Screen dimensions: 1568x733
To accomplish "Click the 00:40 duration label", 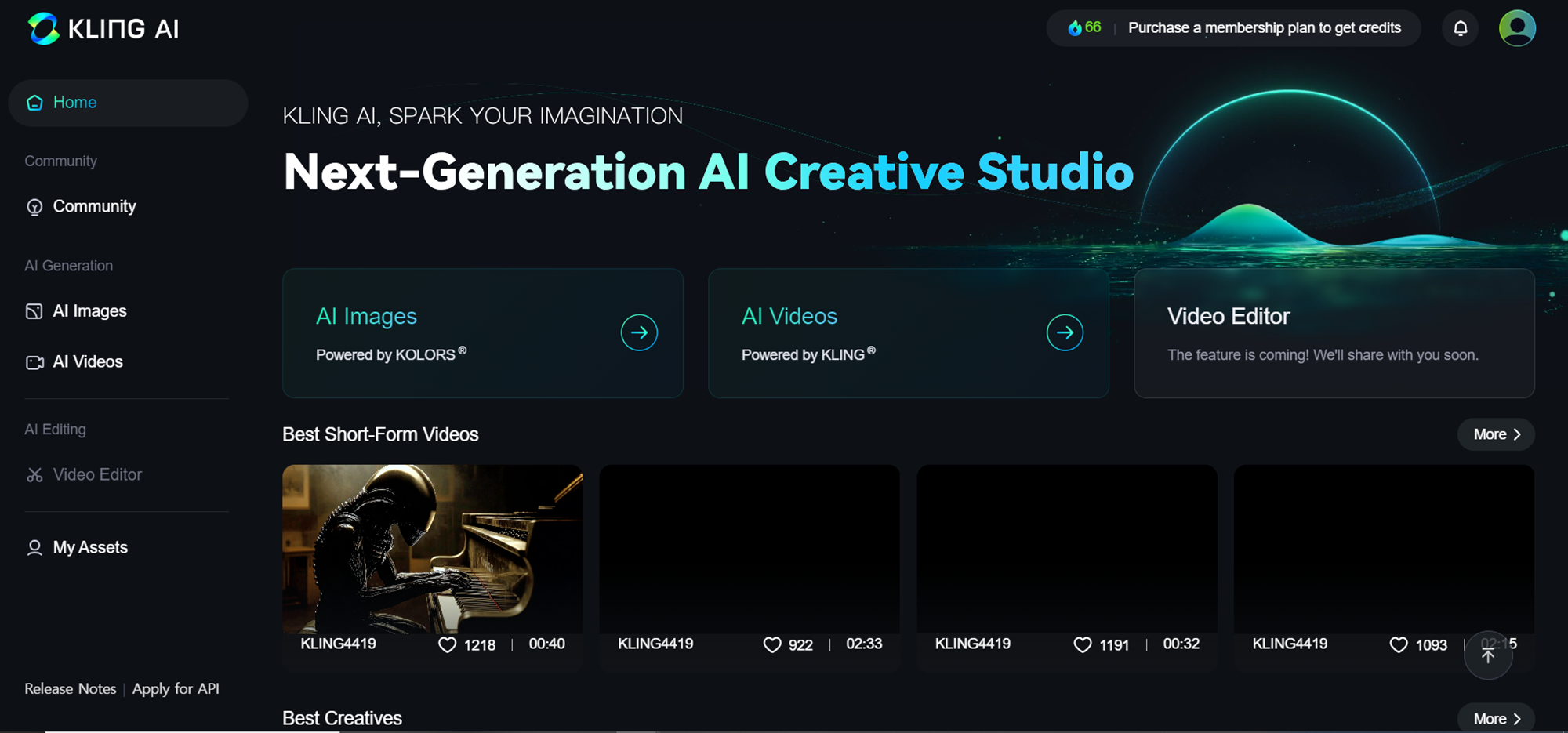I will pos(546,644).
